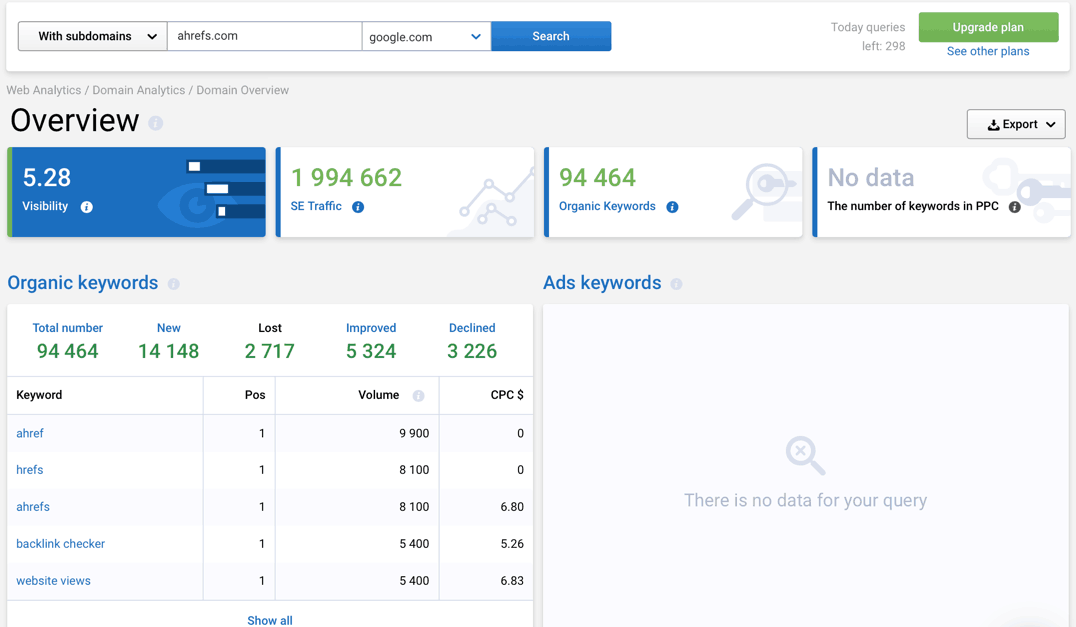
Task: Open the backlink checker keyword report
Action: click(x=60, y=543)
